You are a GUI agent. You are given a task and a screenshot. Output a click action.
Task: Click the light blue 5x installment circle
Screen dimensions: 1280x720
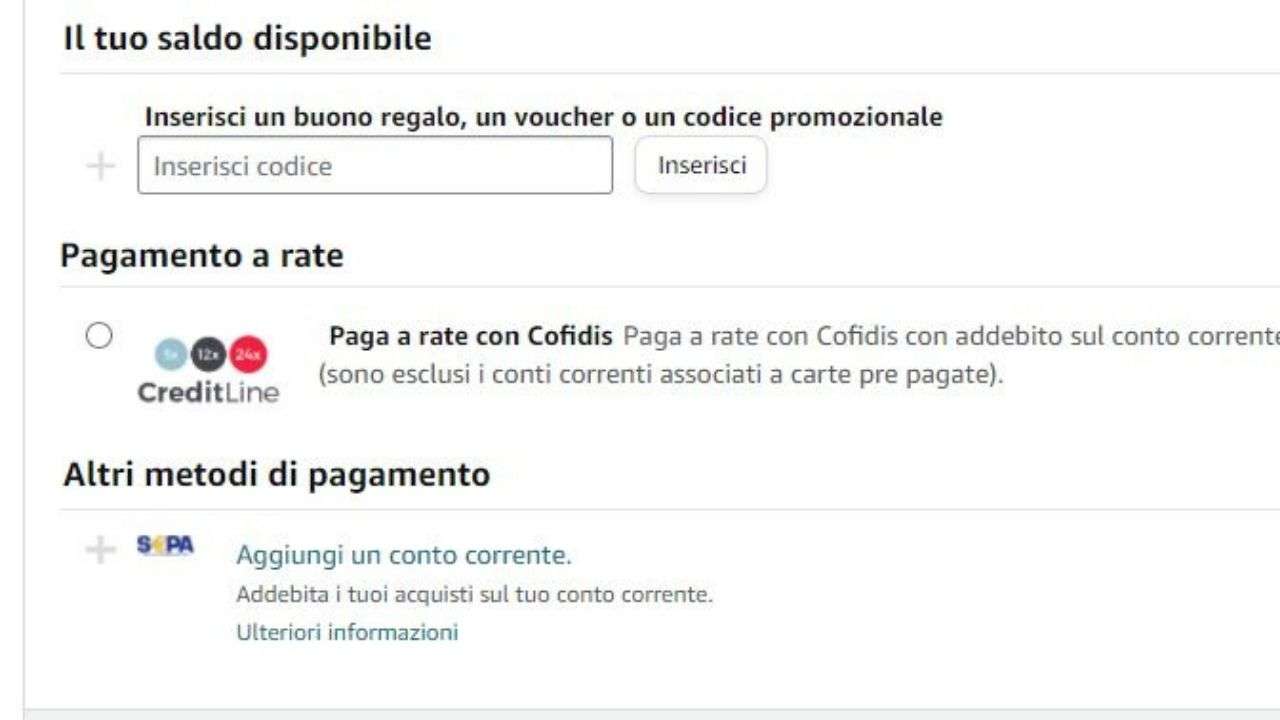tap(171, 355)
